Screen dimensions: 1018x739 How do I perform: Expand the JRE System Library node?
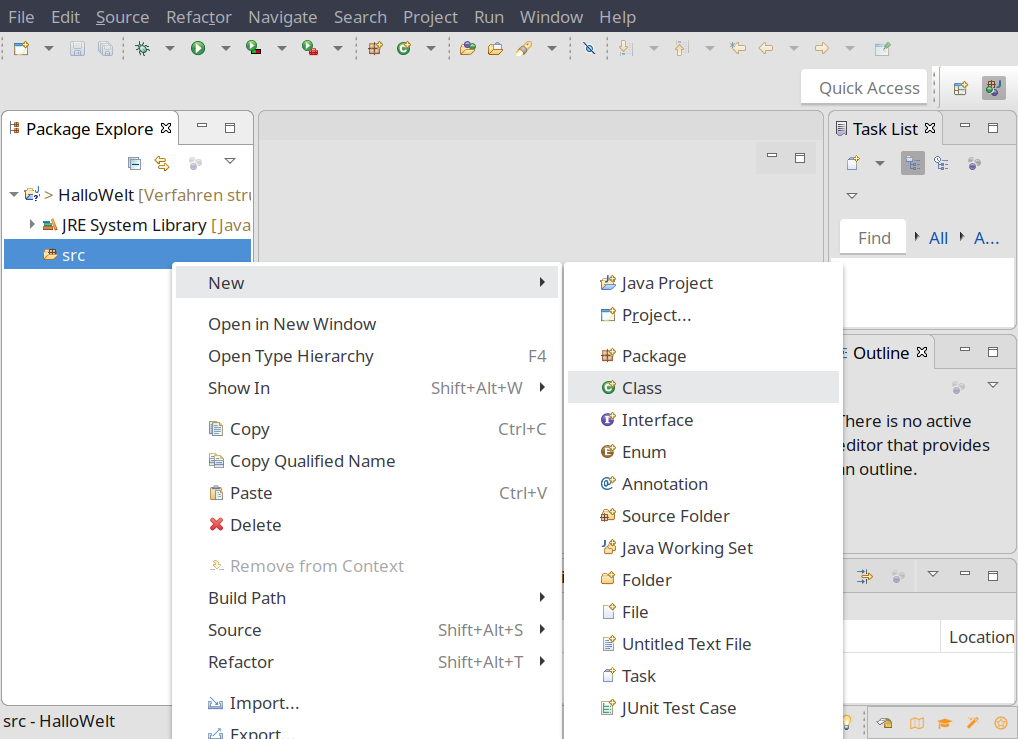32,225
